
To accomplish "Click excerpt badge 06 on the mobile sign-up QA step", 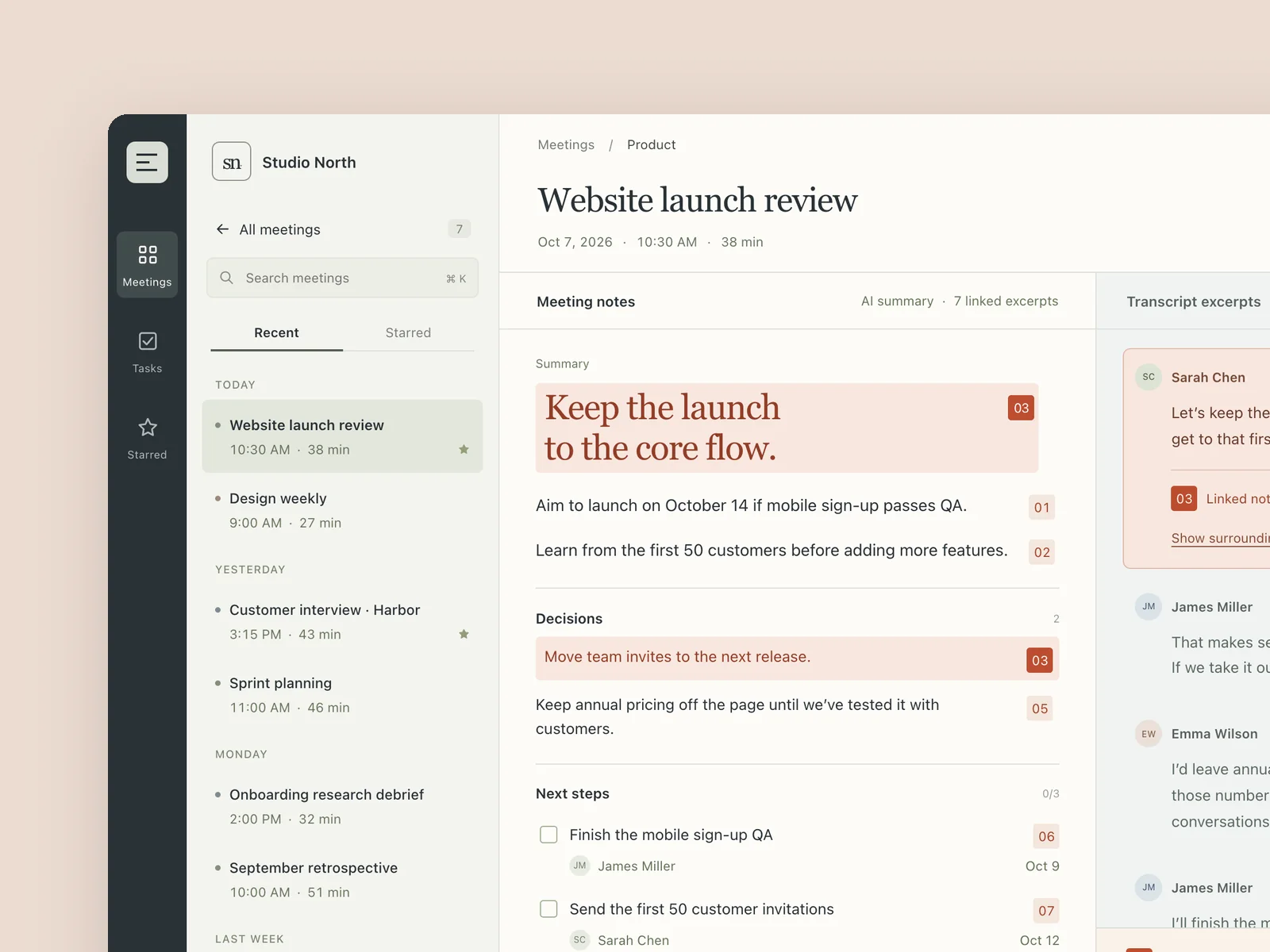I will (1046, 836).
